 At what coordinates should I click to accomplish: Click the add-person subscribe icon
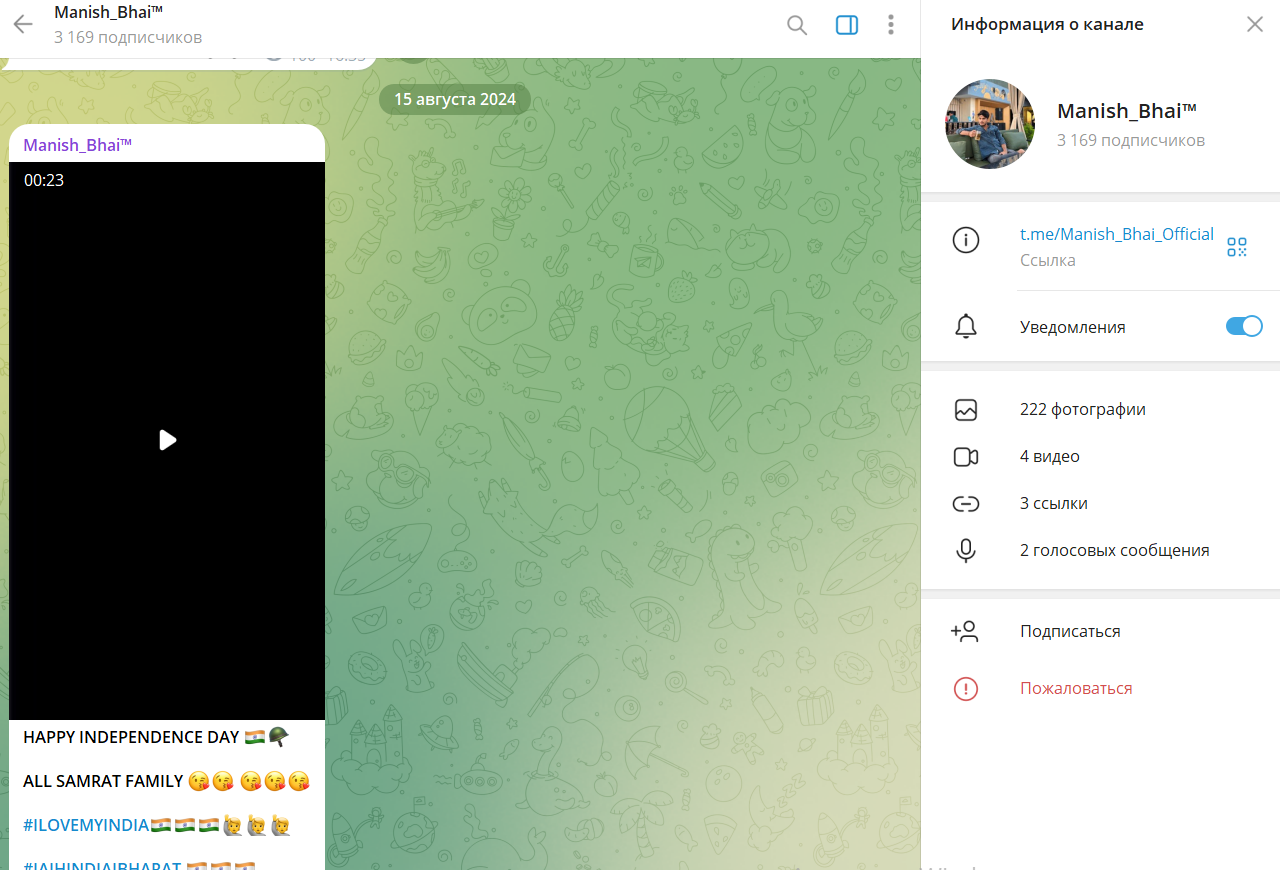tap(965, 631)
